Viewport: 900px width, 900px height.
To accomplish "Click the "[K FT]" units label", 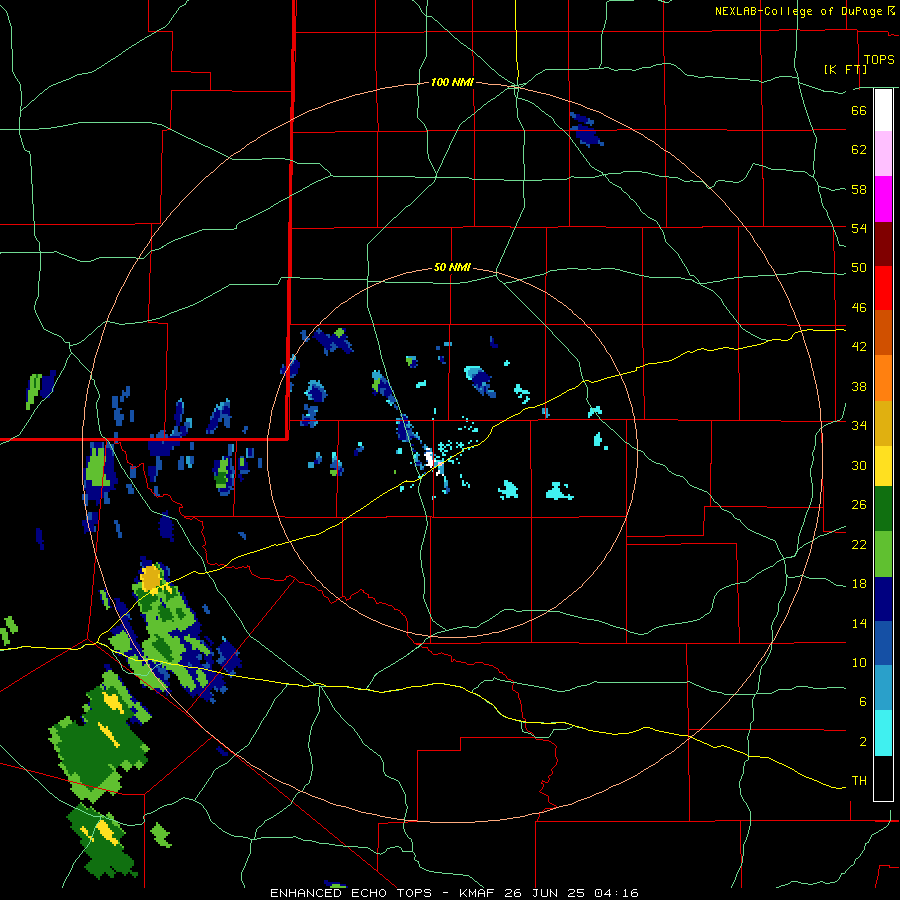I will pos(845,69).
